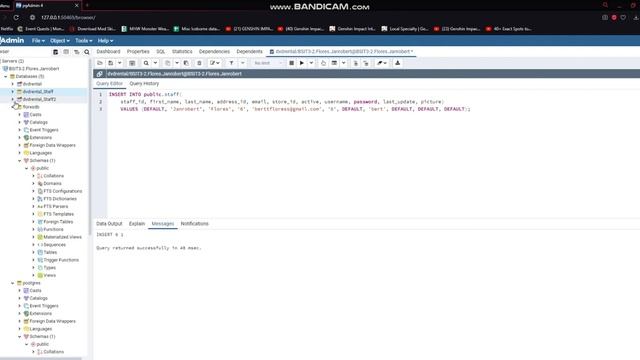Collapse the first Schemas (1) node
This screenshot has height=360, width=640.
(20, 161)
